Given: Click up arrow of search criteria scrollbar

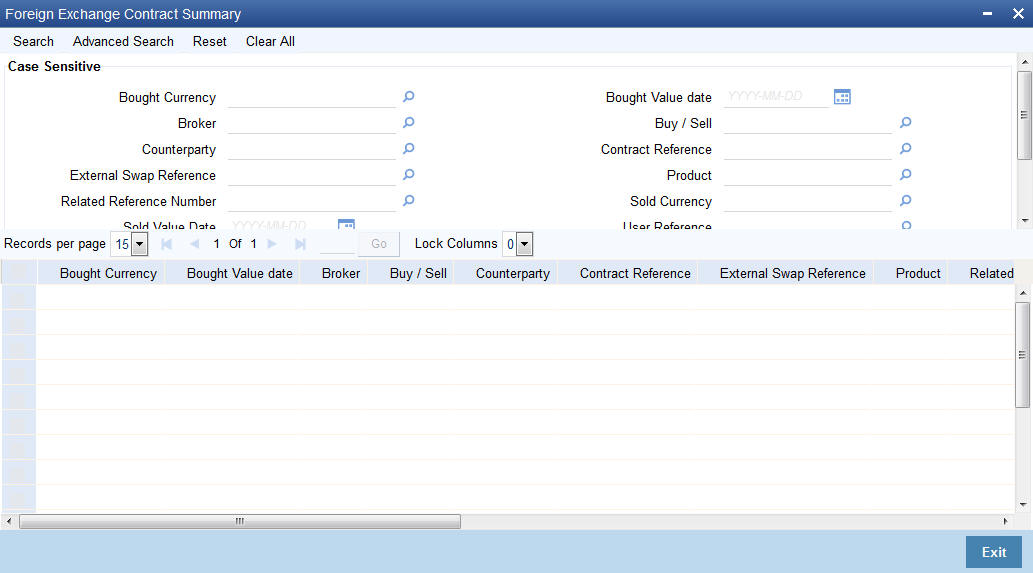Looking at the screenshot, I should (x=1024, y=61).
